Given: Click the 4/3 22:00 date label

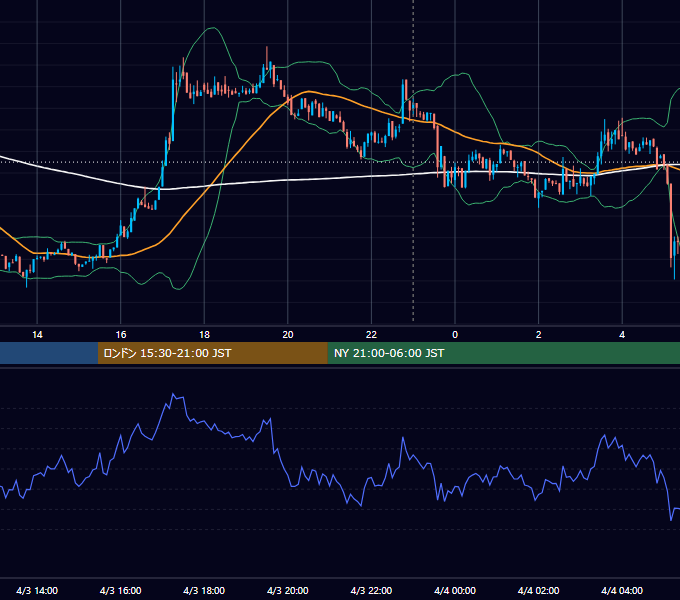Looking at the screenshot, I should [x=371, y=590].
